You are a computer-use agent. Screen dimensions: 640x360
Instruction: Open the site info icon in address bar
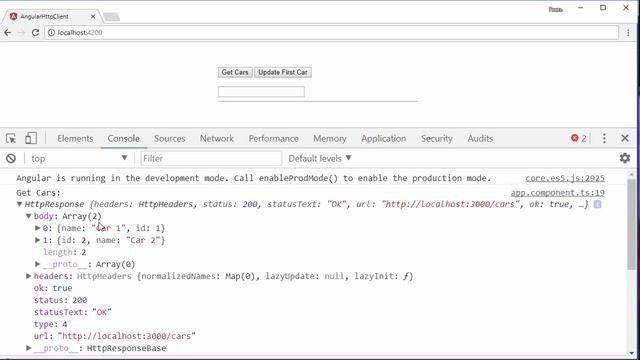pyautogui.click(x=51, y=33)
